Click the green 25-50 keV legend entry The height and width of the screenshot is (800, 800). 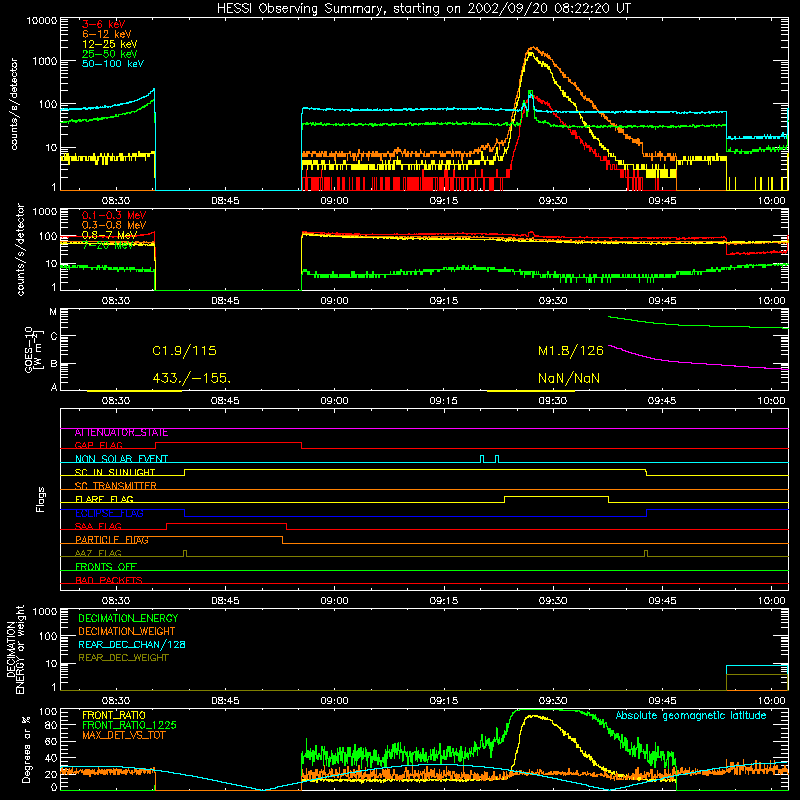pos(110,54)
